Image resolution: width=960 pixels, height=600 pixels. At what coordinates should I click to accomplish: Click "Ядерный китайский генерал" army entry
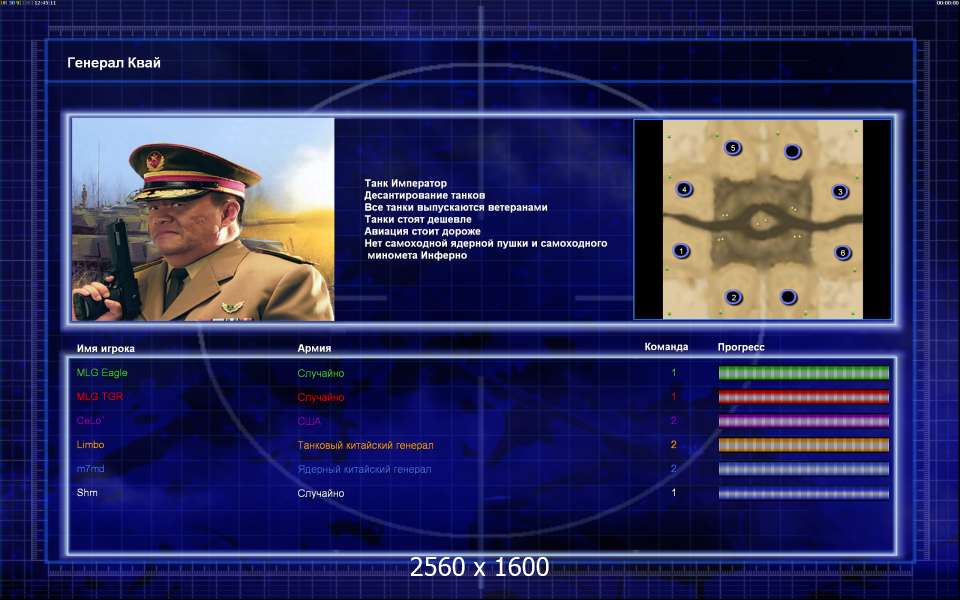[x=364, y=469]
